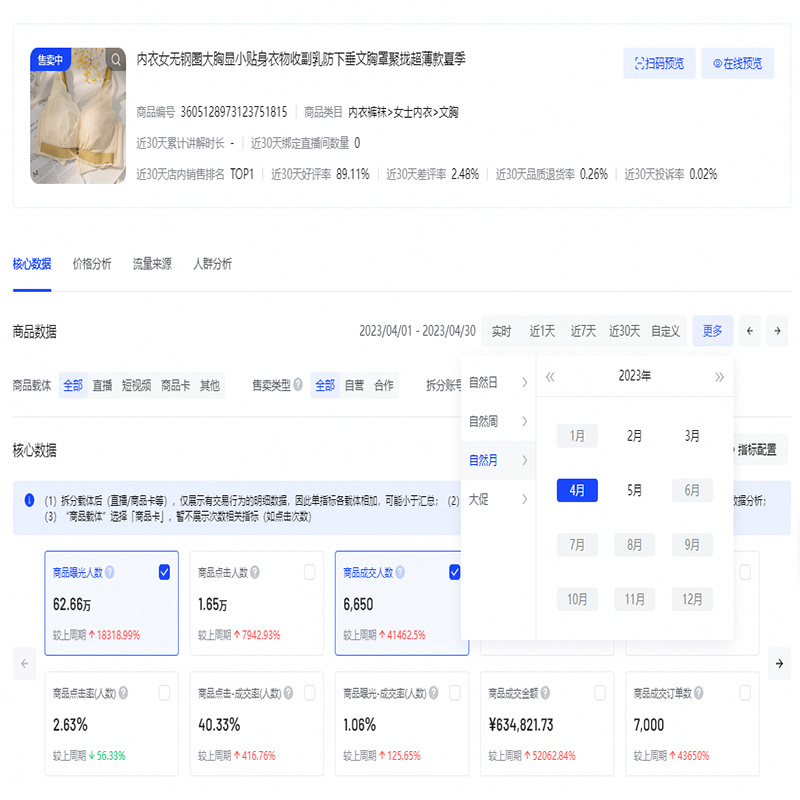
Task: Go to next period with right arrow
Action: pyautogui.click(x=778, y=331)
